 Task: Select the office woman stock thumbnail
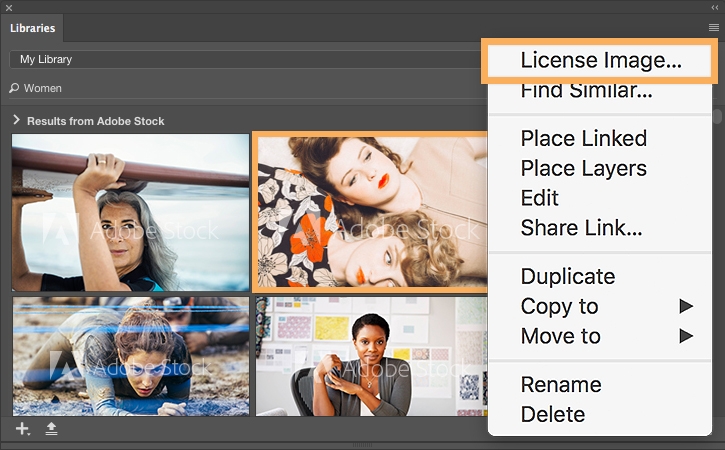coord(371,357)
